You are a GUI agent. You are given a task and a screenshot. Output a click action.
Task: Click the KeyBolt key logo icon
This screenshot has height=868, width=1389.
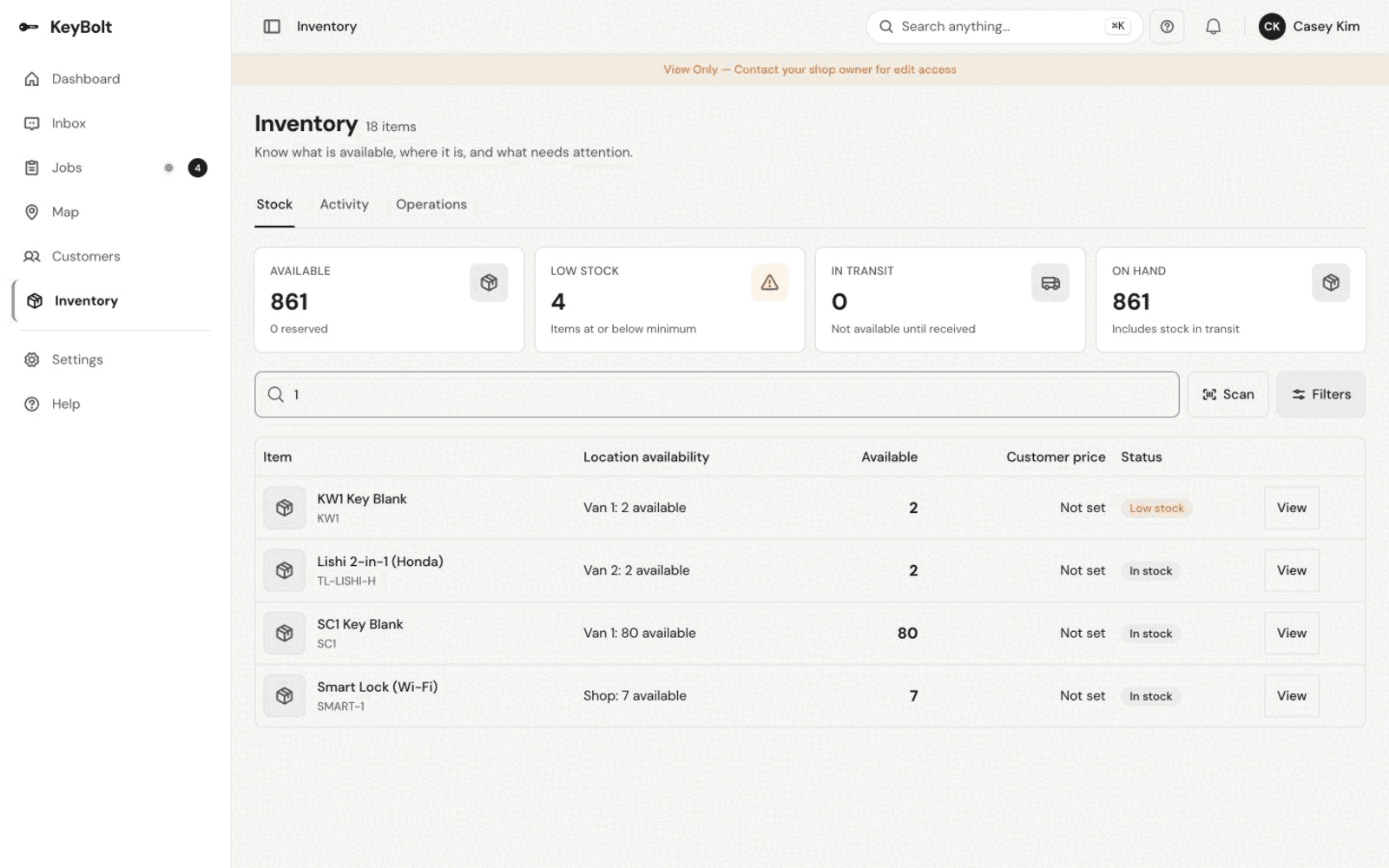(x=29, y=27)
